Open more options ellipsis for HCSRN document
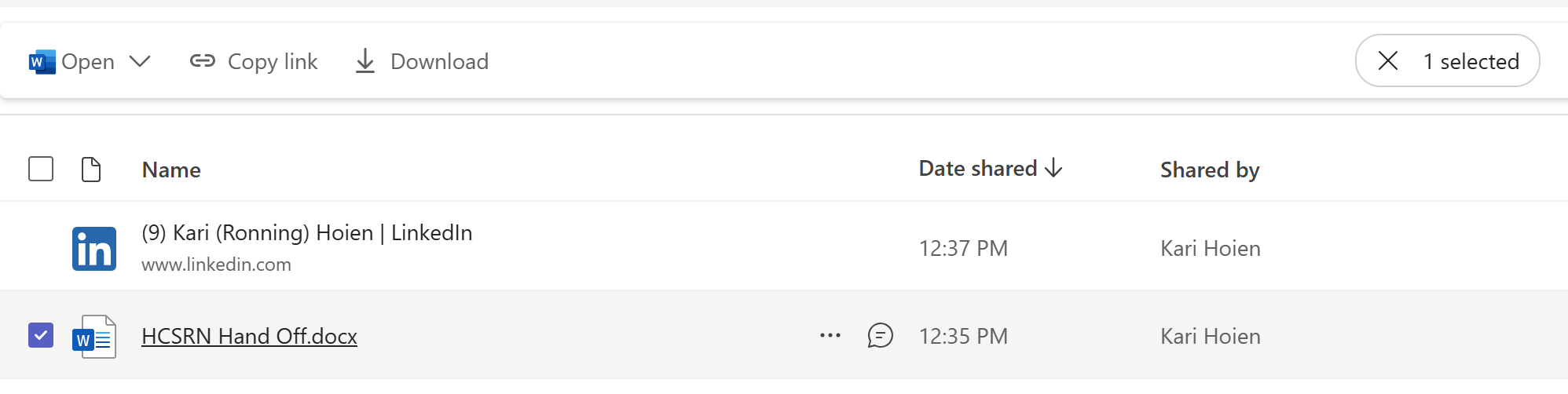The height and width of the screenshot is (394, 1568). 830,335
